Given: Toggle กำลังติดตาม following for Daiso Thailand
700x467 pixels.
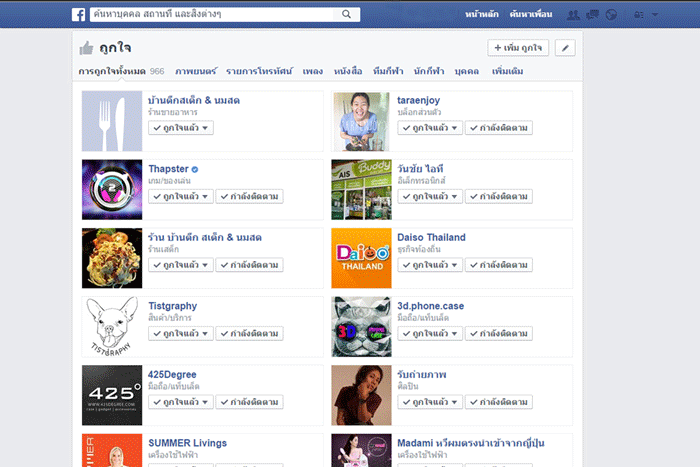Looking at the screenshot, I should (x=499, y=265).
